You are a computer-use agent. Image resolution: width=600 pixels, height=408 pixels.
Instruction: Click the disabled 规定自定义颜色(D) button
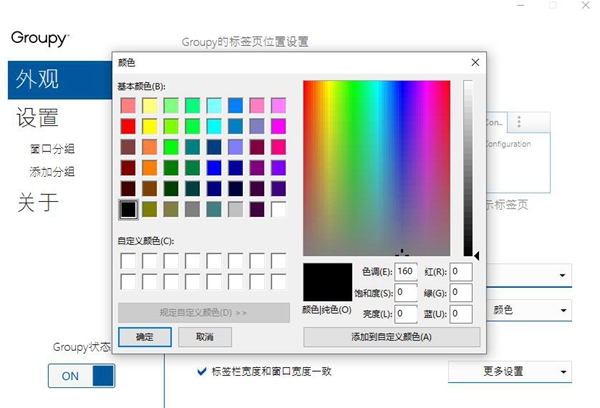[204, 313]
